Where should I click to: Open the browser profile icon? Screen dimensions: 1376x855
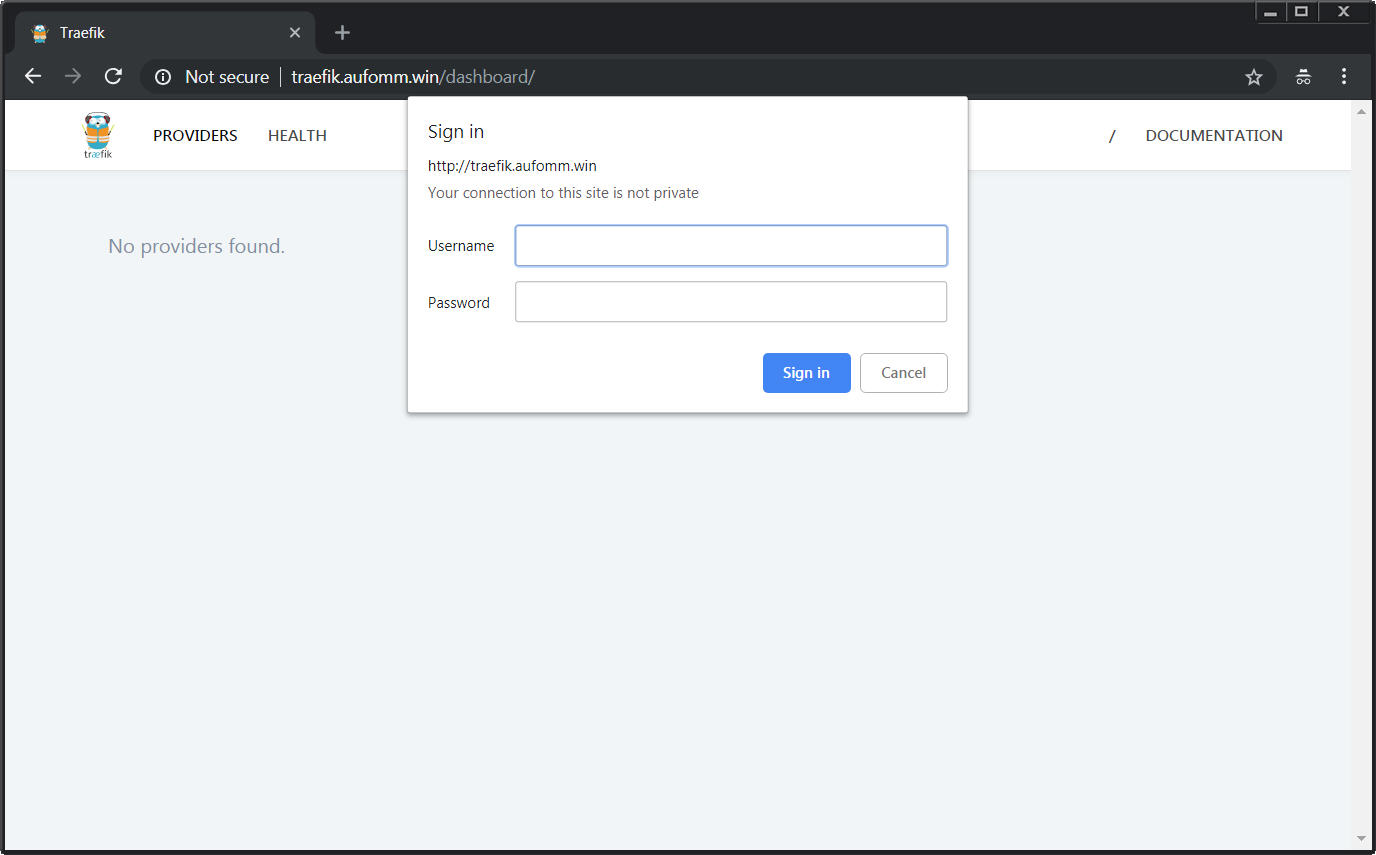(1303, 76)
